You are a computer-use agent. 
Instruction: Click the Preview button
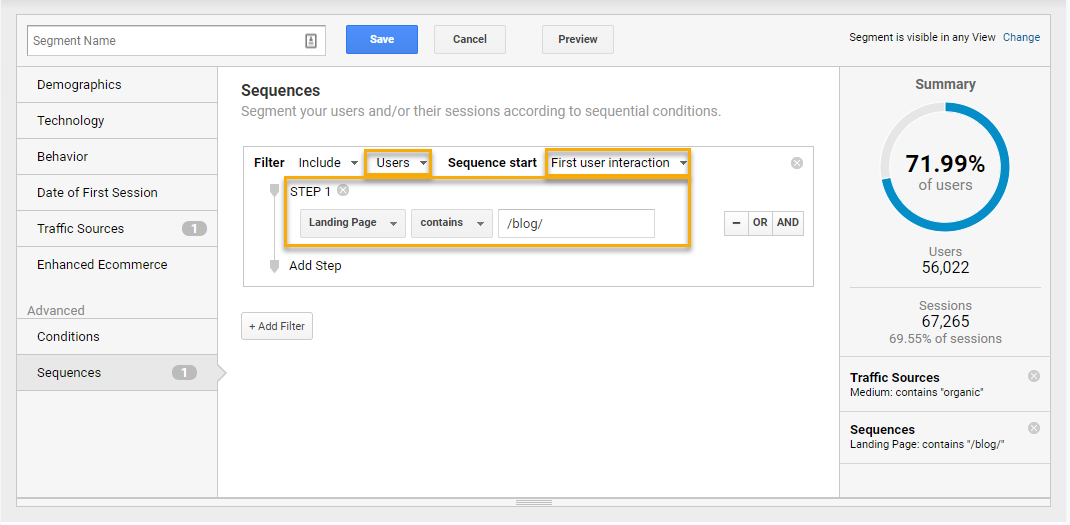pyautogui.click(x=577, y=40)
